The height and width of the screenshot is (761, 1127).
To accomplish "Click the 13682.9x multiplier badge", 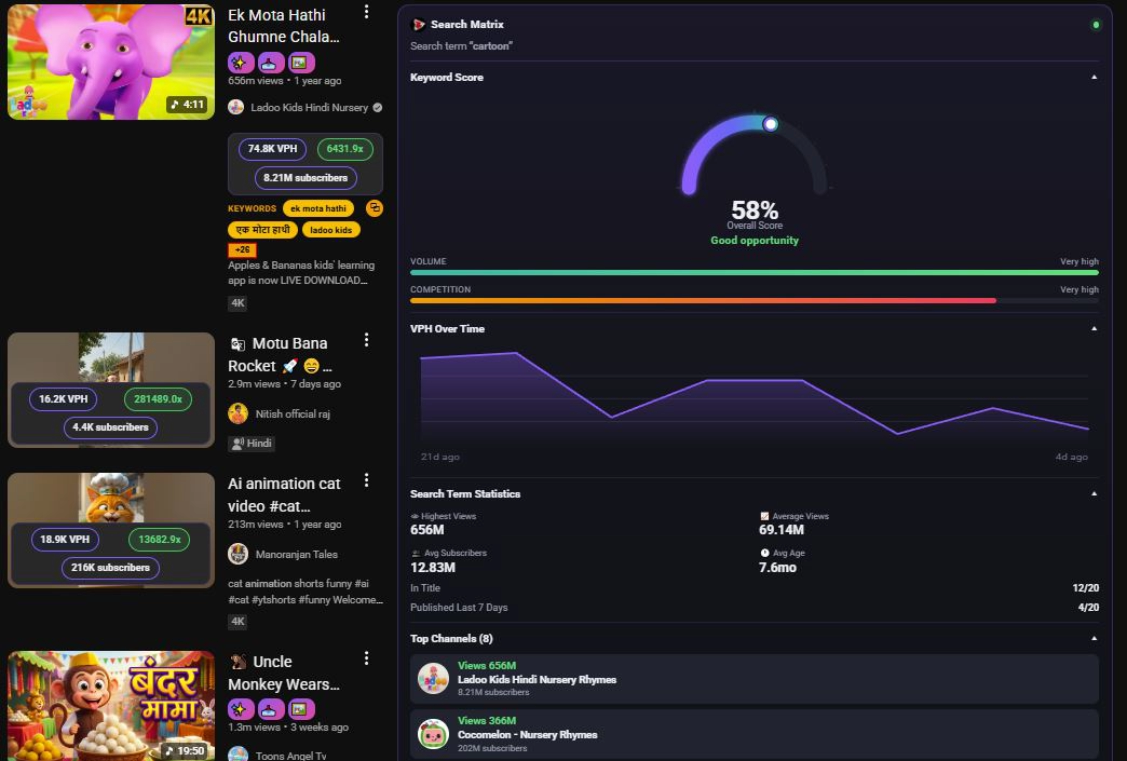I will point(160,539).
